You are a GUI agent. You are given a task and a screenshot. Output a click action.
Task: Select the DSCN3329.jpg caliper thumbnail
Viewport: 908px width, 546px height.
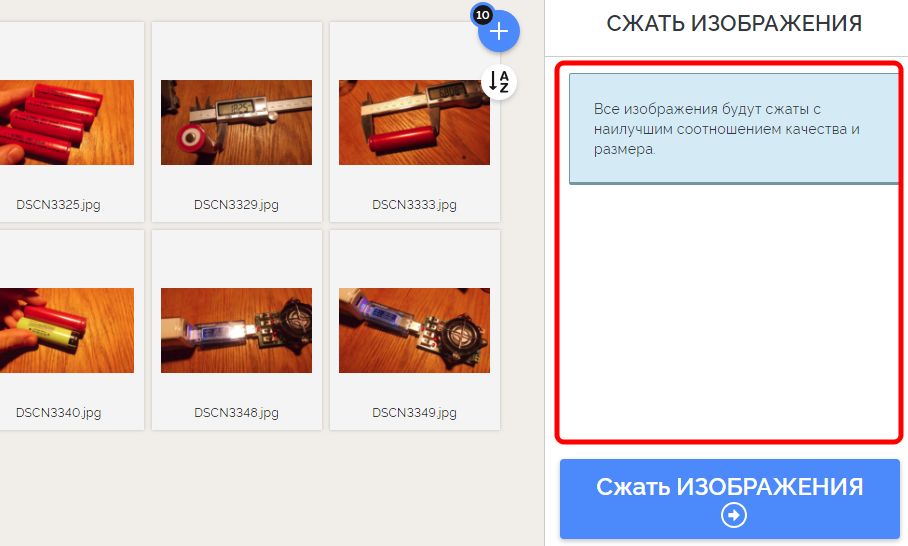(236, 122)
